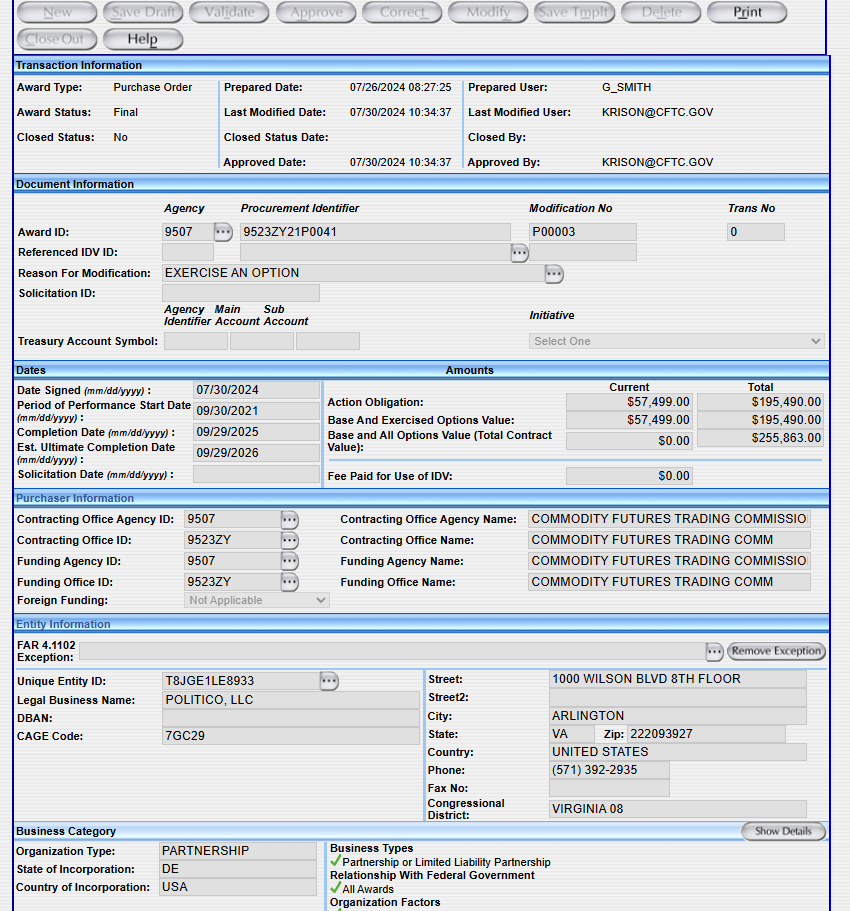Click the total Base and All Options Value field
This screenshot has height=911, width=850.
pos(760,438)
